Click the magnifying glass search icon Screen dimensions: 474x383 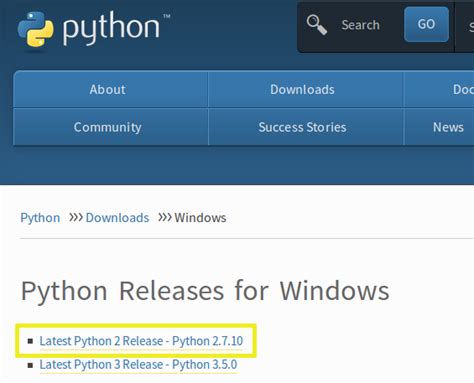317,25
